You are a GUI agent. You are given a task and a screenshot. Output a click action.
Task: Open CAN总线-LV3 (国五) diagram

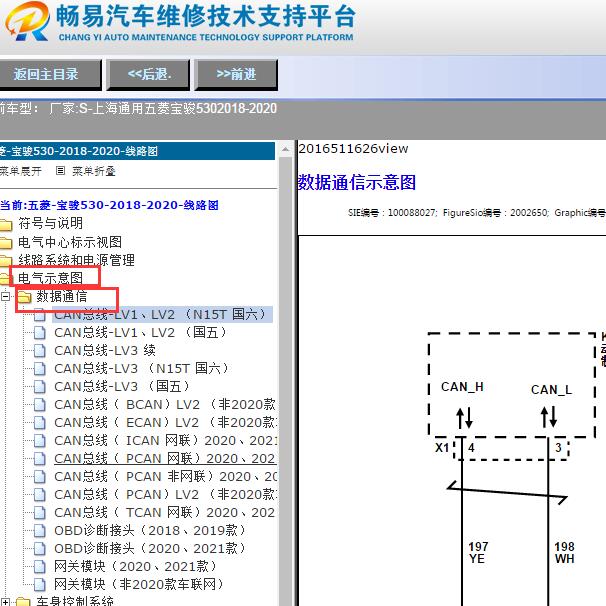pyautogui.click(x=122, y=386)
